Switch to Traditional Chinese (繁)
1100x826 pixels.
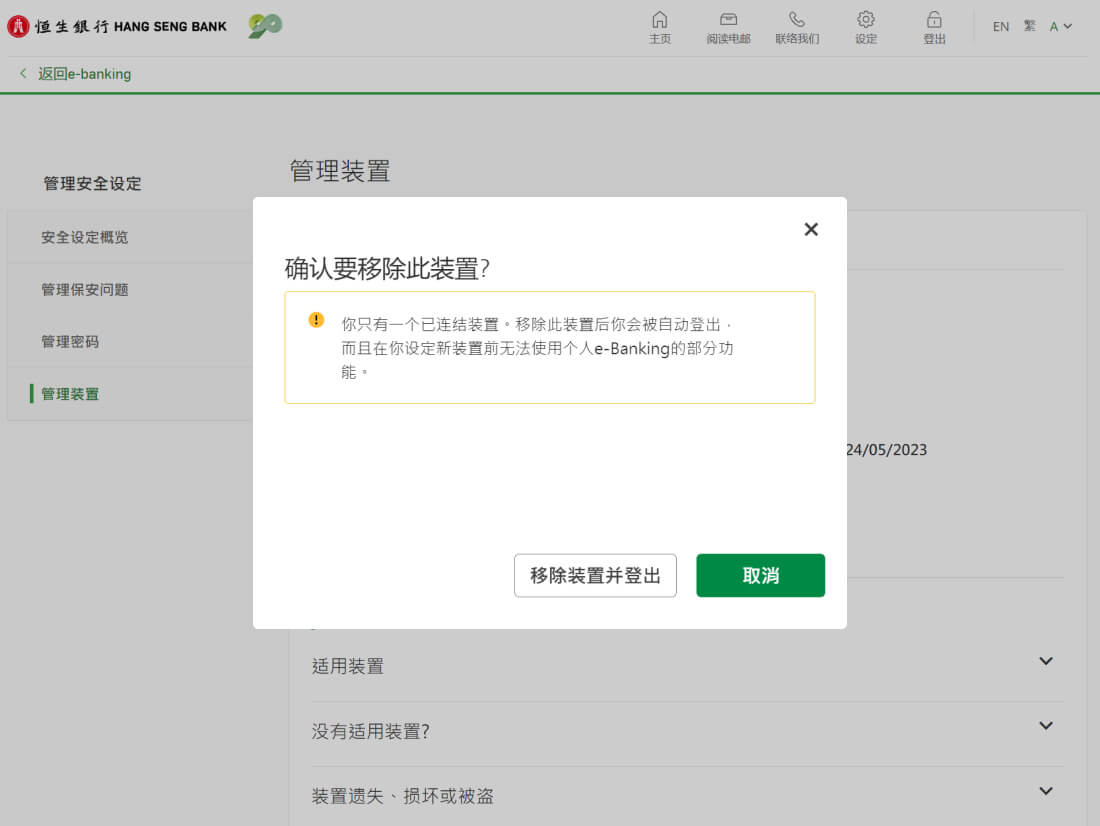[1030, 27]
